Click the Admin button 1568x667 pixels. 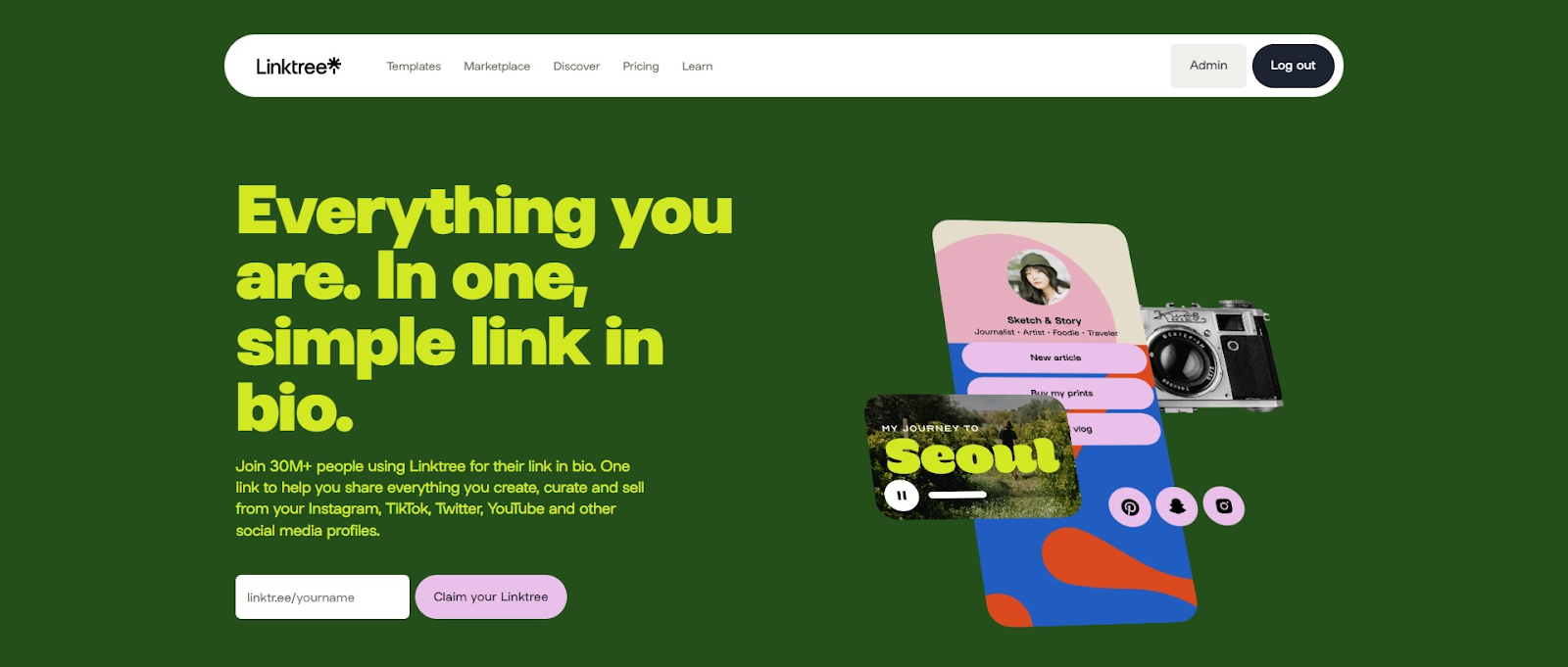click(1208, 66)
